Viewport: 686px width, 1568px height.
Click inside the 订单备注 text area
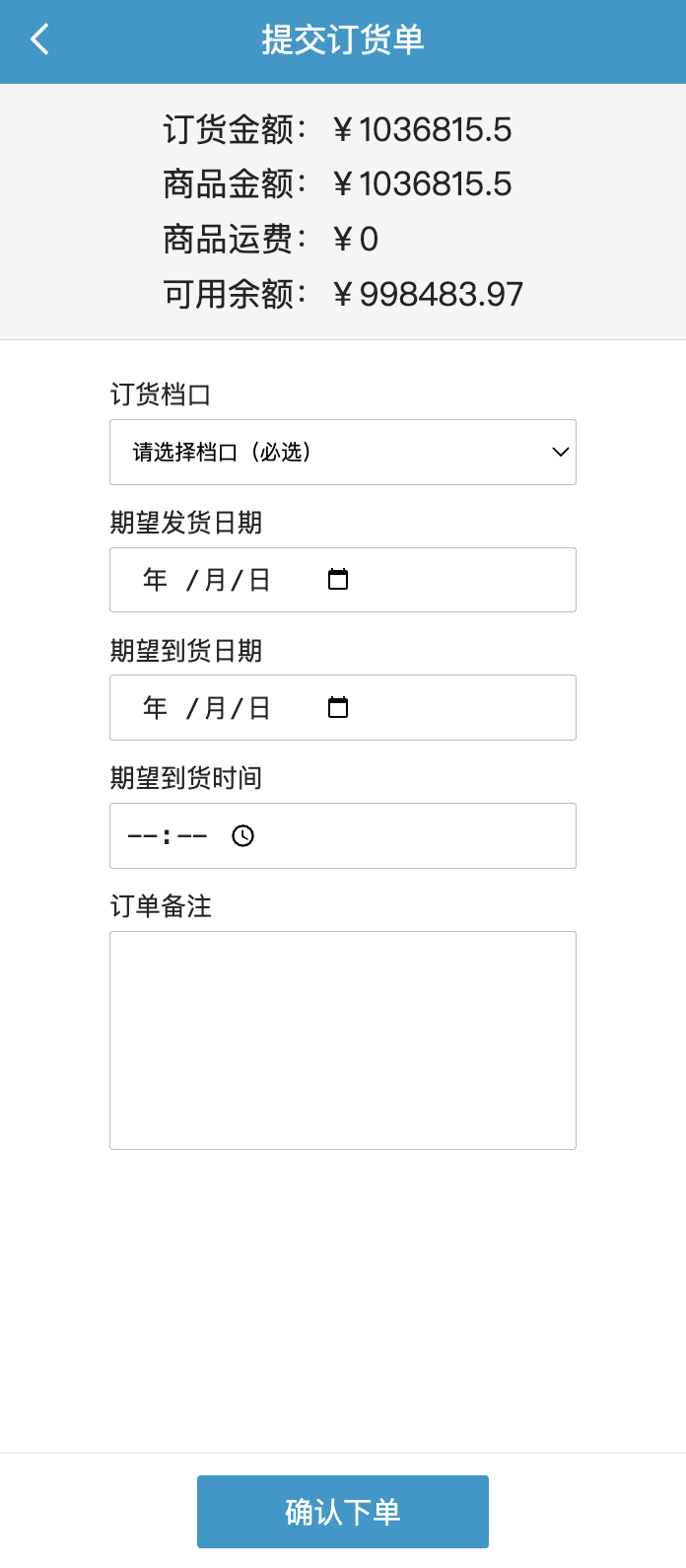[342, 1039]
